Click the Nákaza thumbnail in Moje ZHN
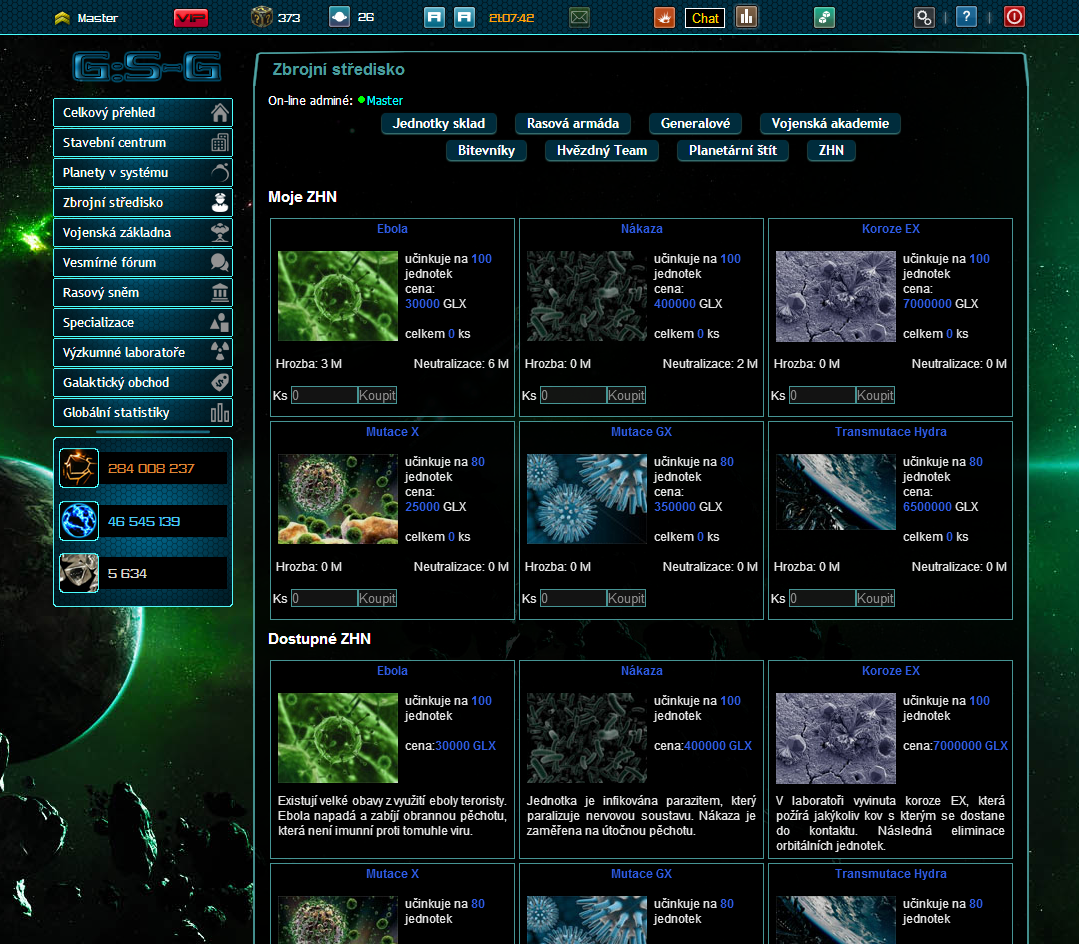This screenshot has height=944, width=1079. coord(587,296)
